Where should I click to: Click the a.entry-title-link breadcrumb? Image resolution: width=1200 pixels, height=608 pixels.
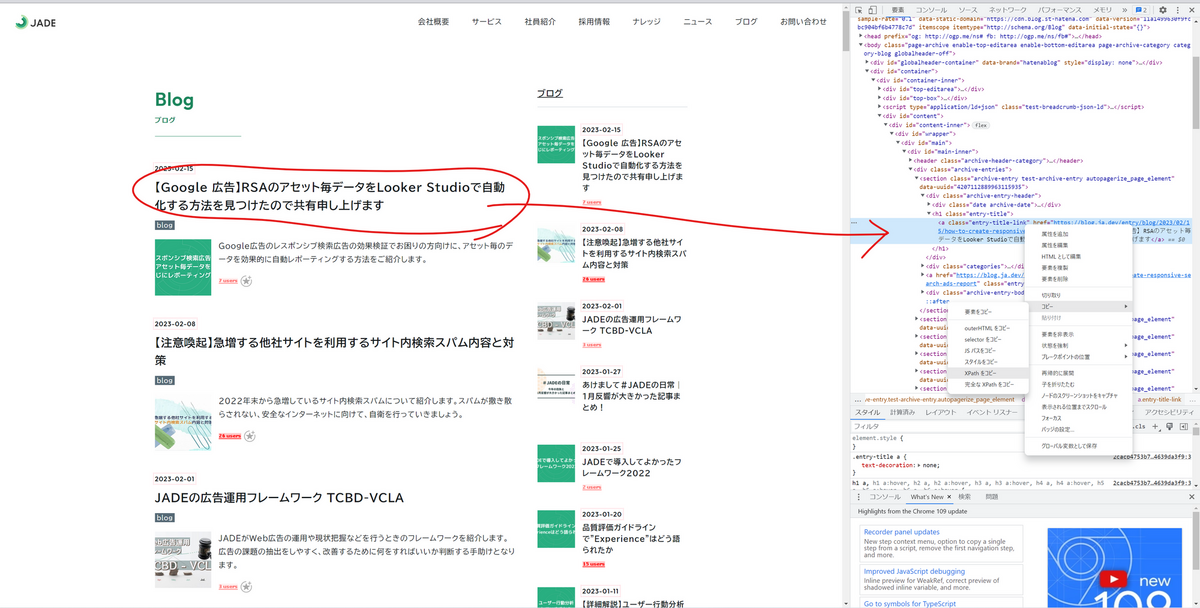1161,398
